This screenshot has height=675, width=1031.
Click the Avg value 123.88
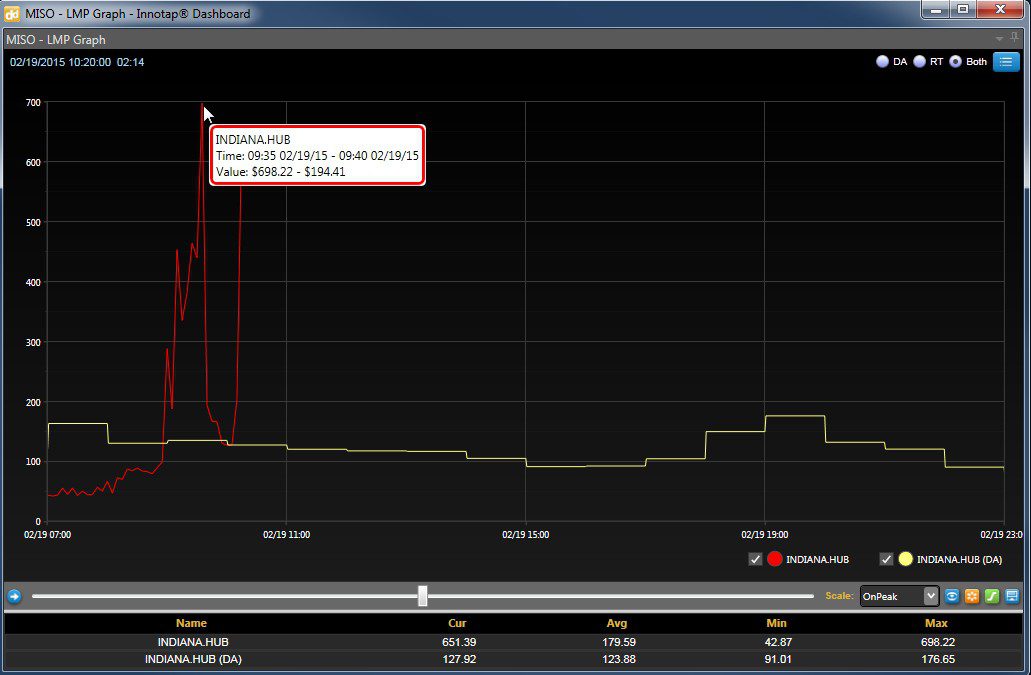point(619,659)
